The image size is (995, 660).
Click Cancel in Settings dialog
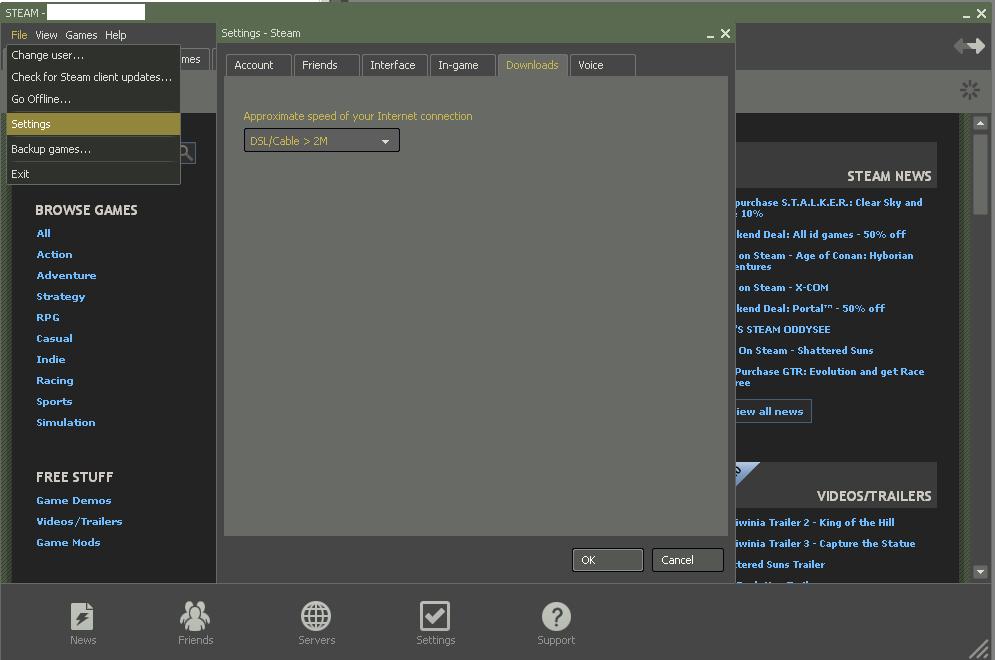click(x=687, y=560)
